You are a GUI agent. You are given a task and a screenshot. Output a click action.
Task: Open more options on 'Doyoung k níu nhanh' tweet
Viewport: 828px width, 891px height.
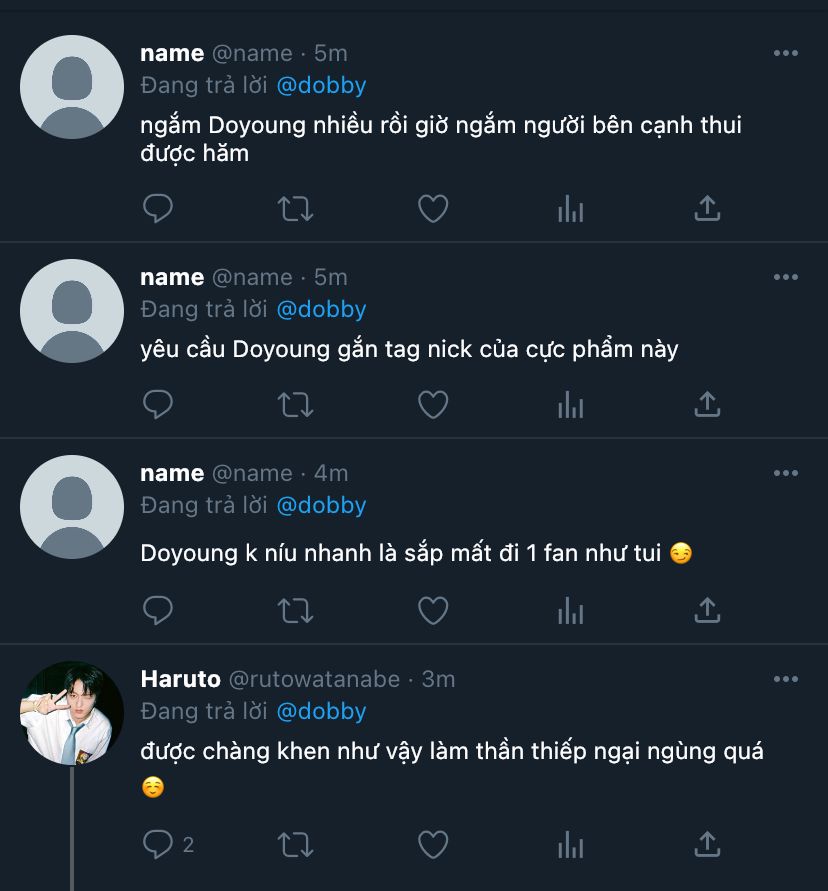786,473
